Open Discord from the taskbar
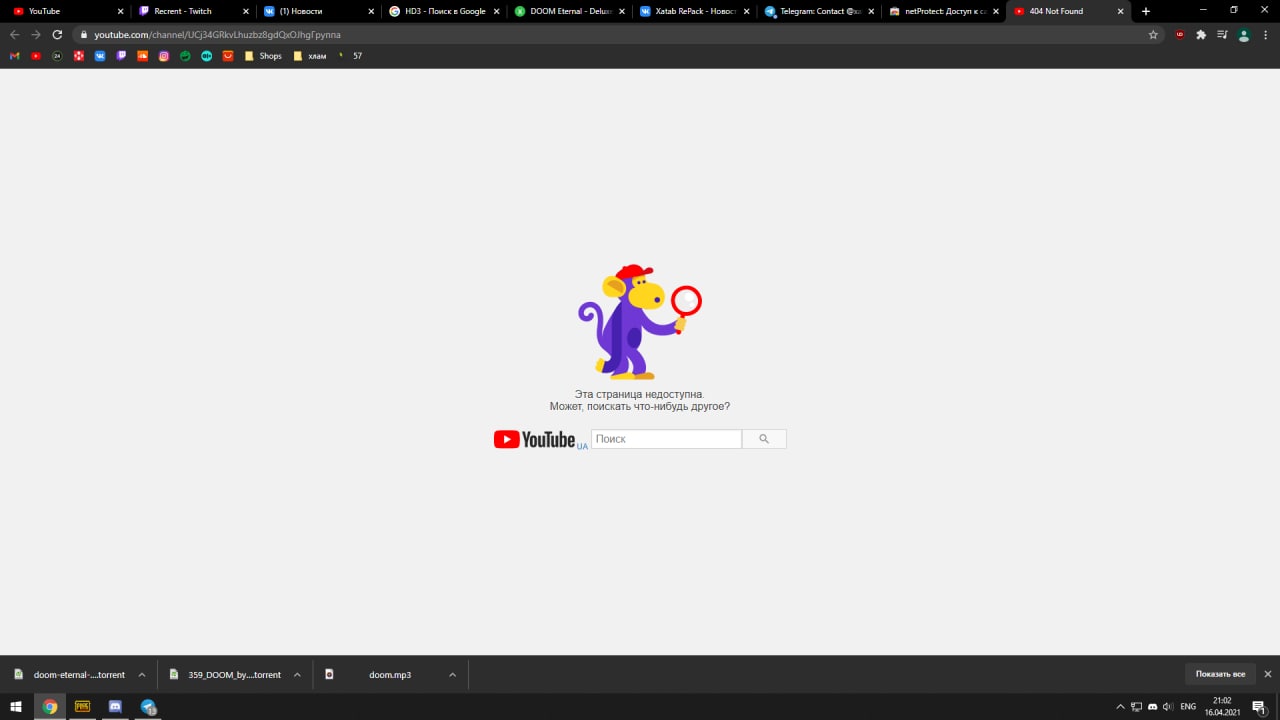The width and height of the screenshot is (1280, 720). pyautogui.click(x=115, y=706)
